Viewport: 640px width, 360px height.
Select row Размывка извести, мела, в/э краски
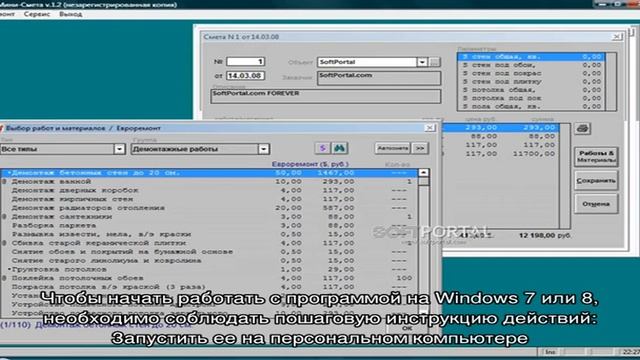209,234
